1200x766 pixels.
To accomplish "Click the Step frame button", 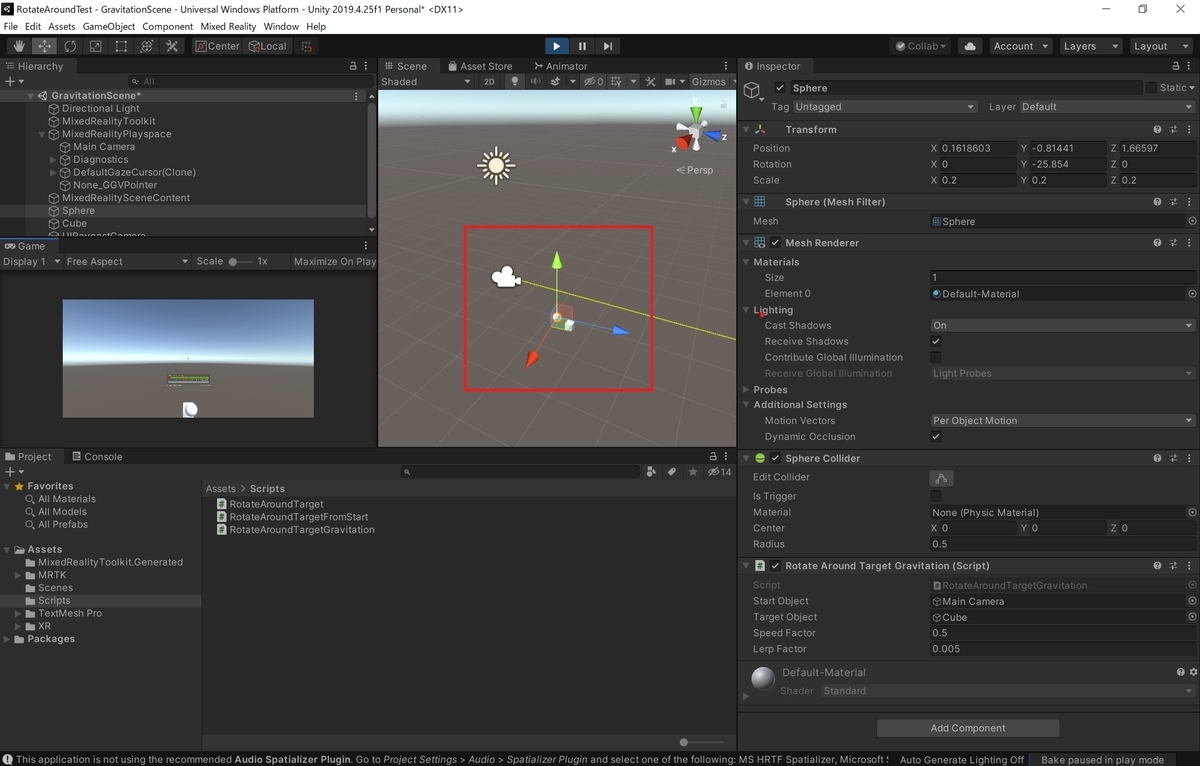I will pyautogui.click(x=607, y=46).
